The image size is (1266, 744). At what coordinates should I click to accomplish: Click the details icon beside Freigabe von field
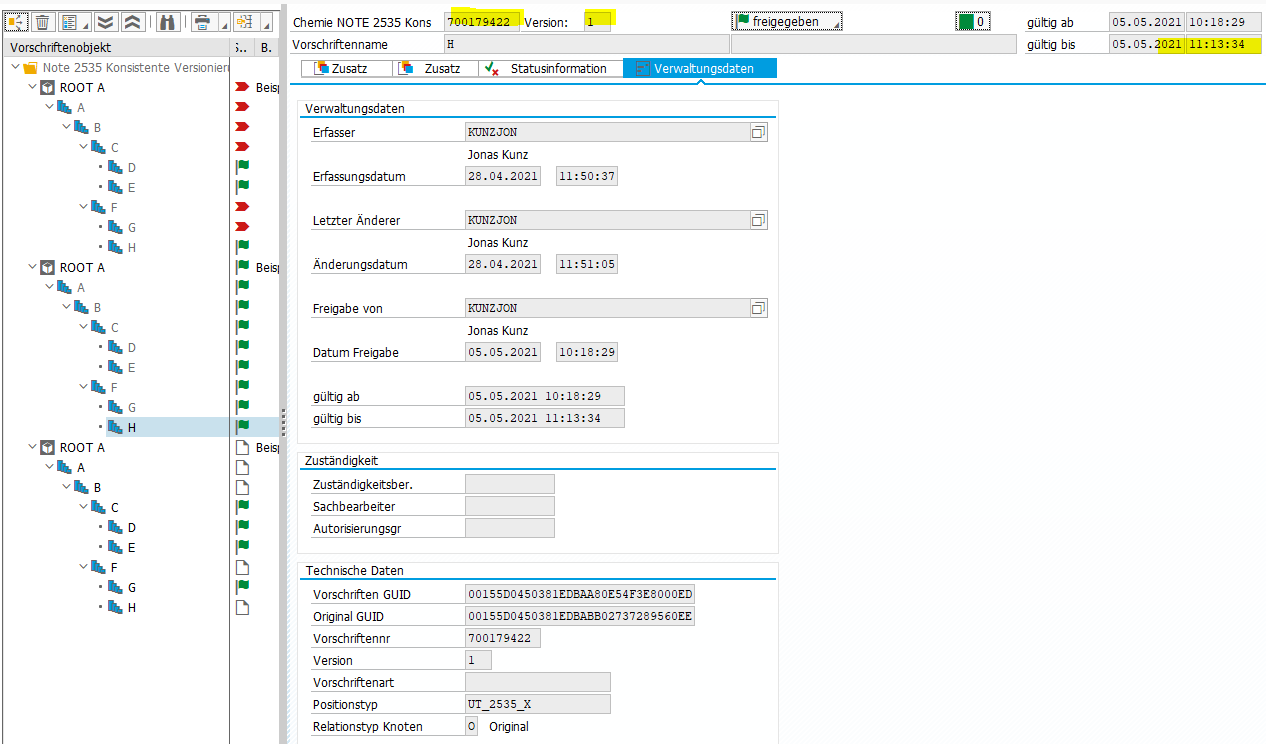click(758, 308)
